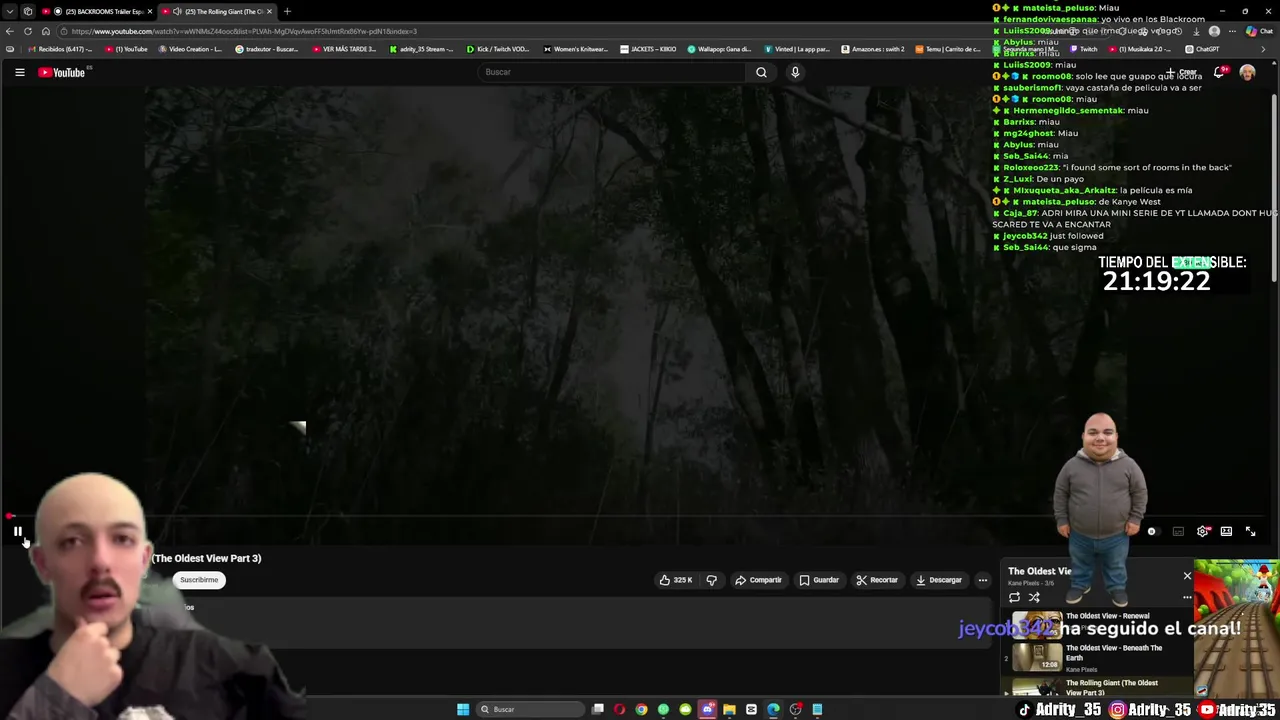Click the Compartir share button
This screenshot has height=720, width=1280.
coord(758,580)
